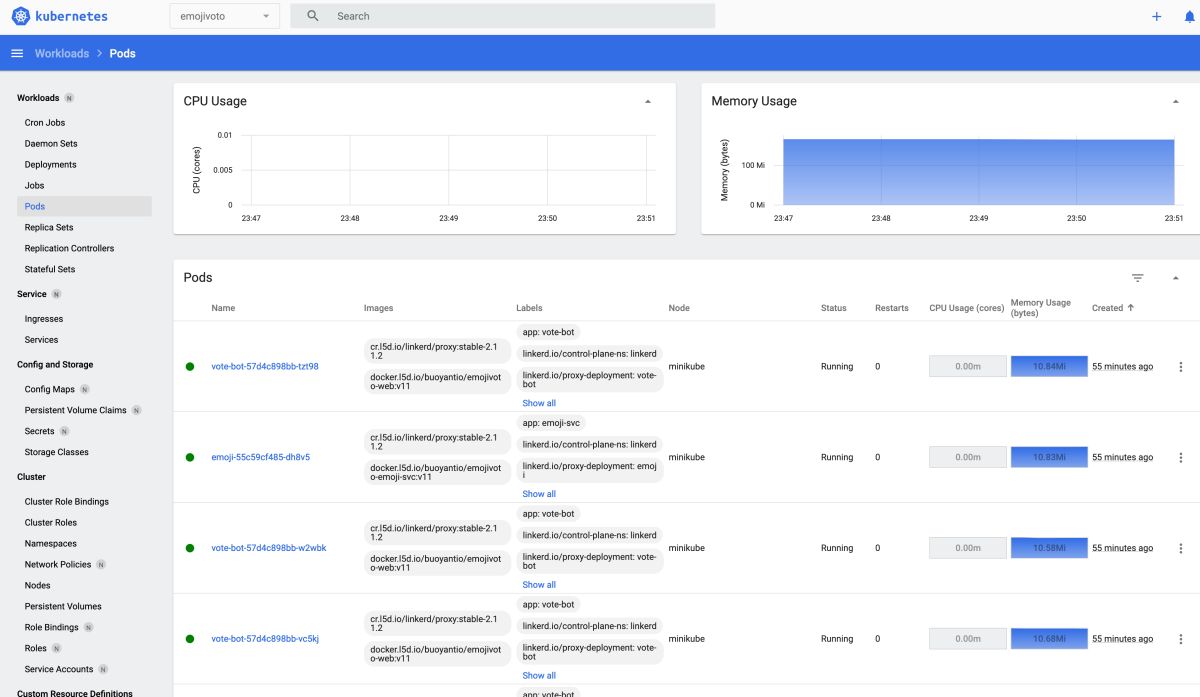Screen dimensions: 1200x697
Task: Click the N badge beside Workloads
Action: pyautogui.click(x=69, y=98)
